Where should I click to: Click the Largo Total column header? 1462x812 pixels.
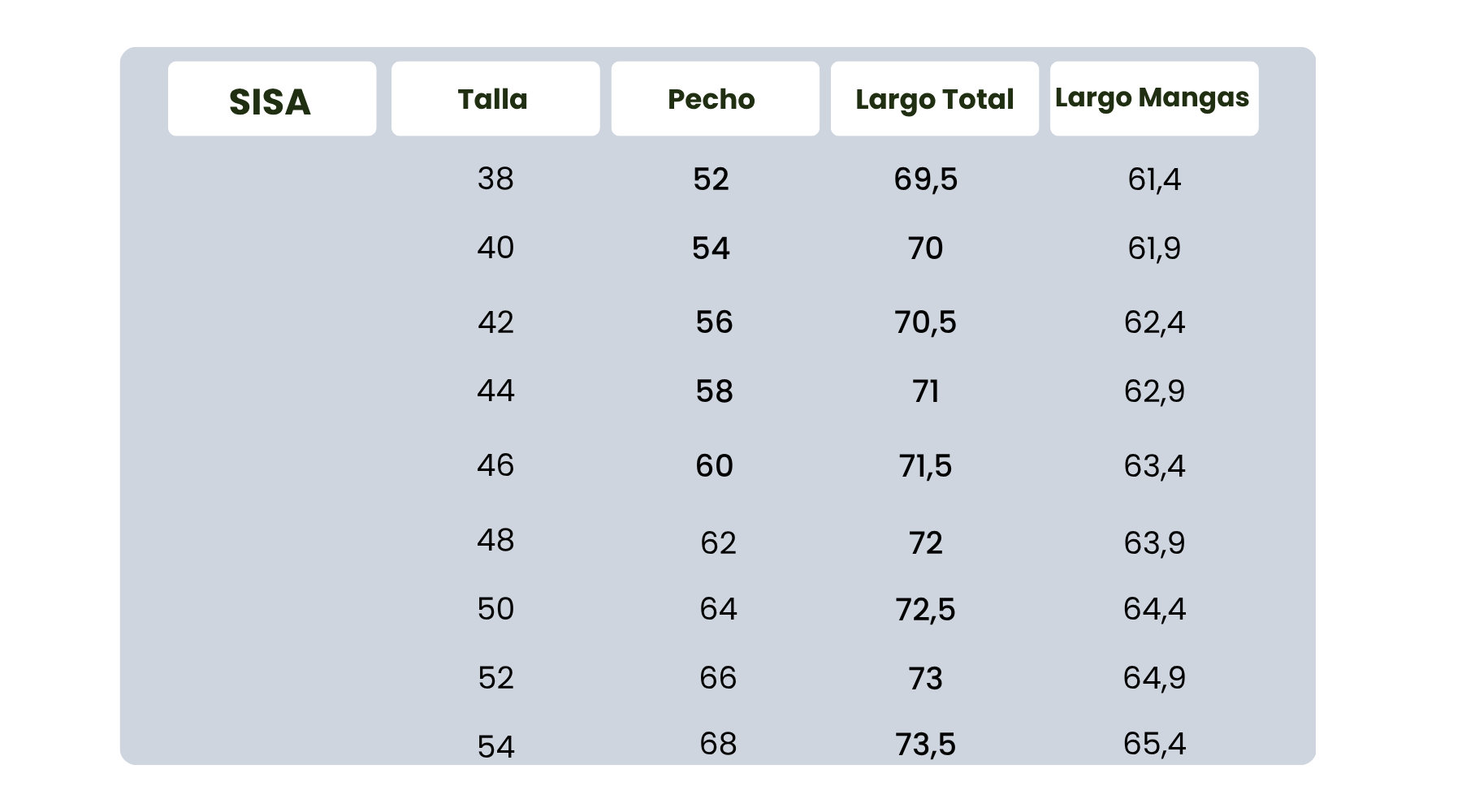[x=934, y=99]
